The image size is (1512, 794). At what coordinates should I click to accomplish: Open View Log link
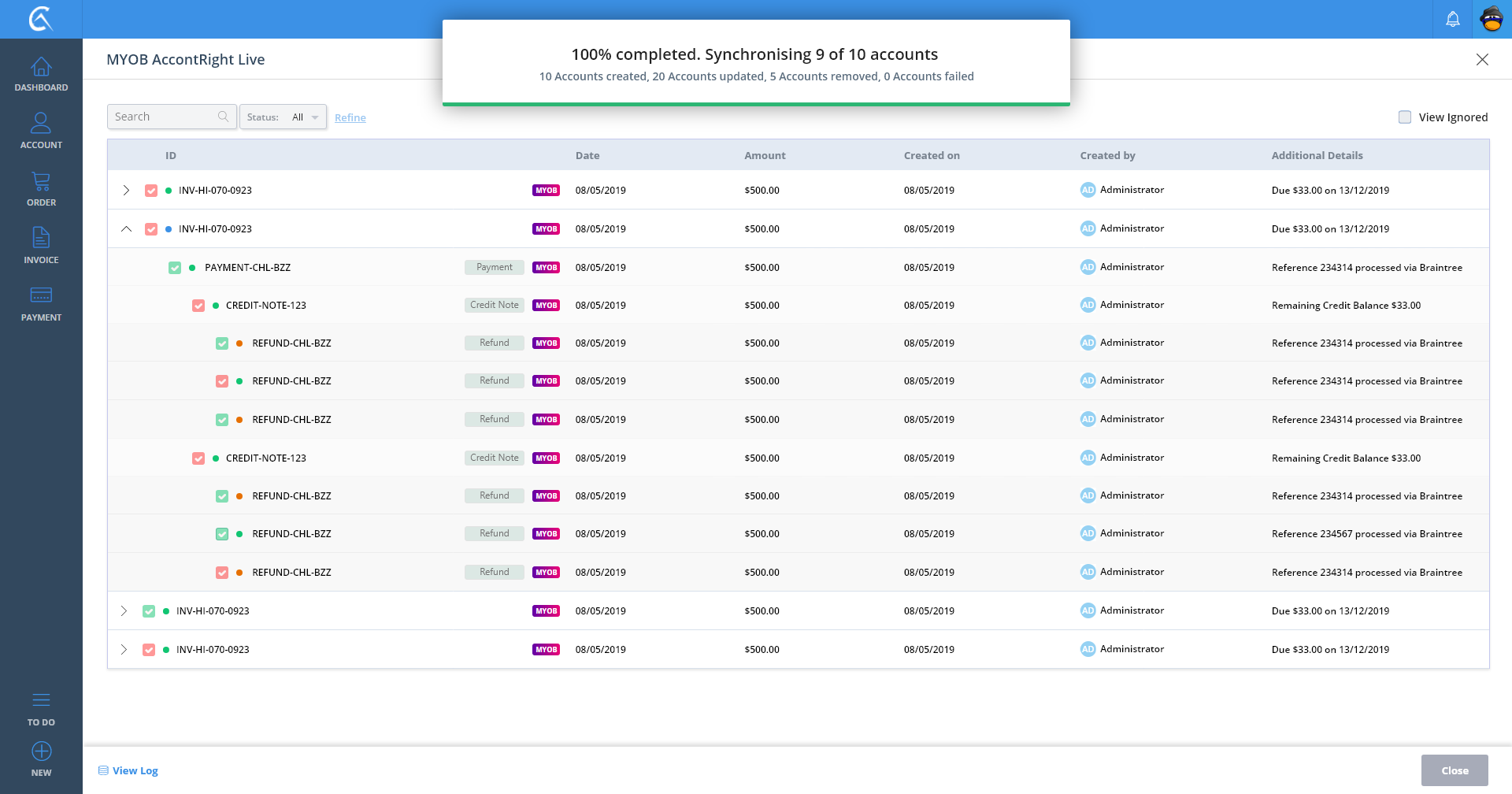135,770
